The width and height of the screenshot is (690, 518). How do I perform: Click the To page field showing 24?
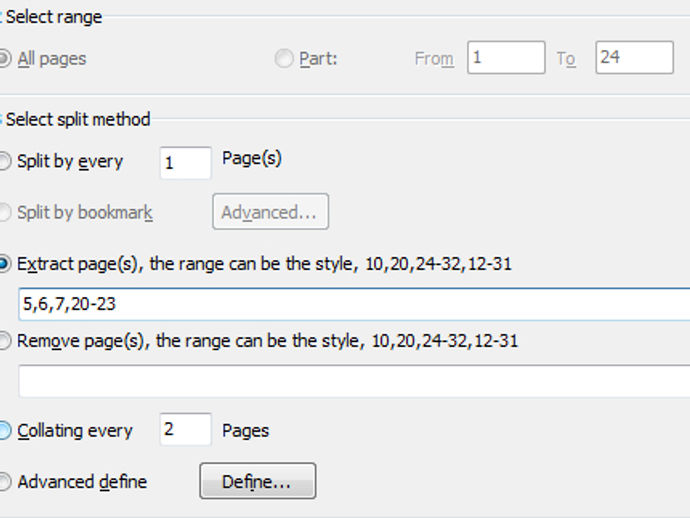point(635,58)
